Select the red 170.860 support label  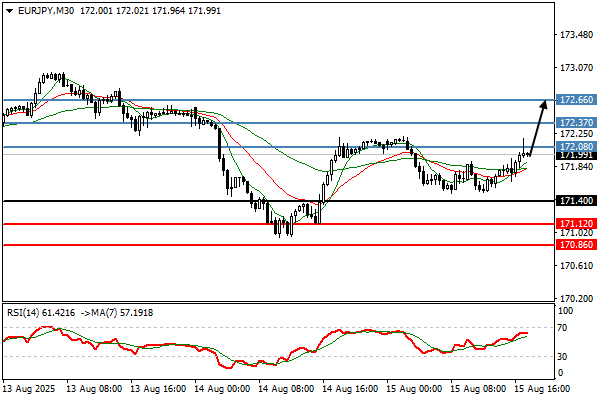click(576, 245)
